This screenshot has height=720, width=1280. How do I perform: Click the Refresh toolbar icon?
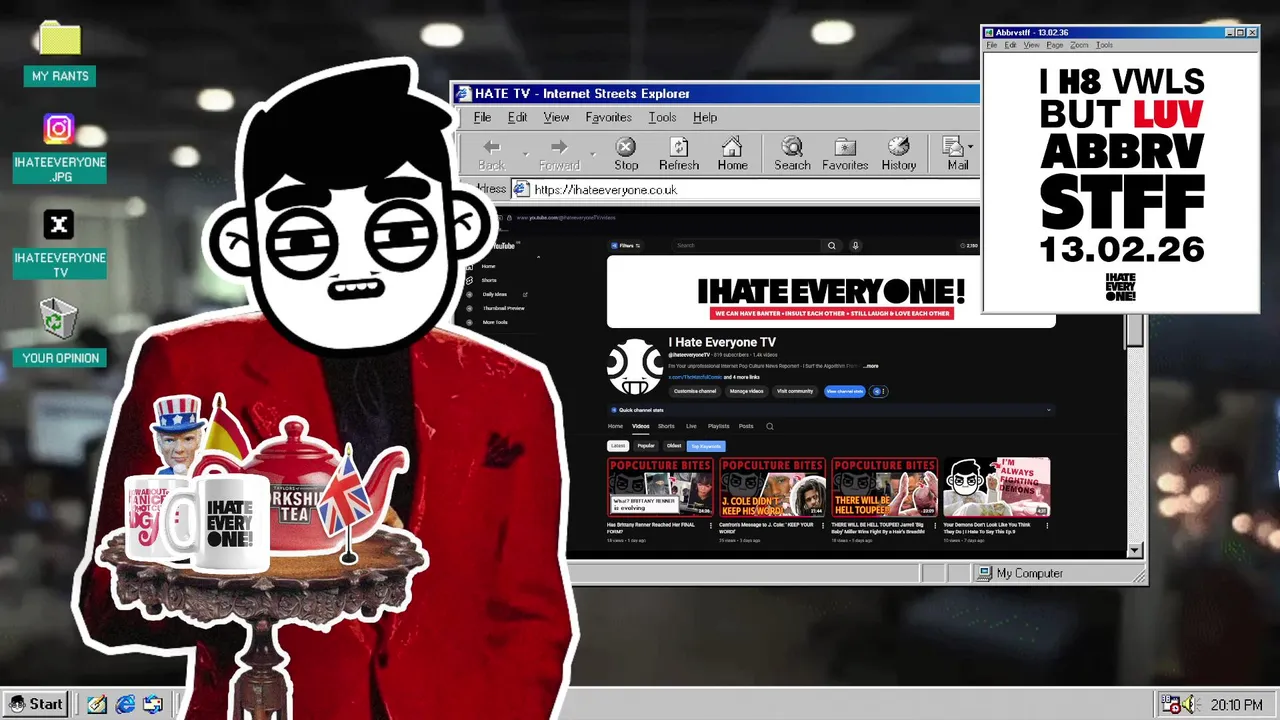tap(679, 147)
